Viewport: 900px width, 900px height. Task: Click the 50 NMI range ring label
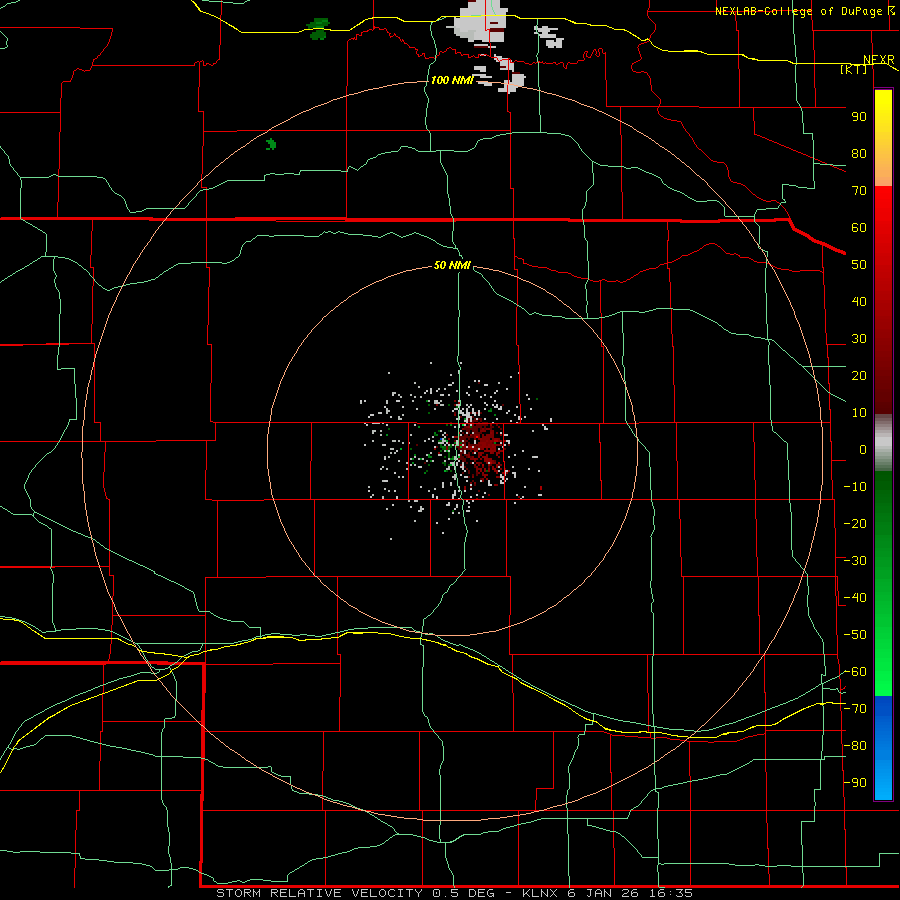[x=452, y=265]
